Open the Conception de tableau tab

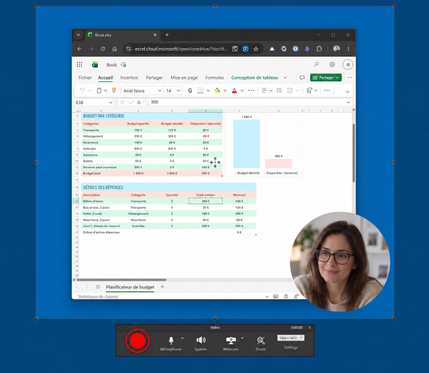255,77
